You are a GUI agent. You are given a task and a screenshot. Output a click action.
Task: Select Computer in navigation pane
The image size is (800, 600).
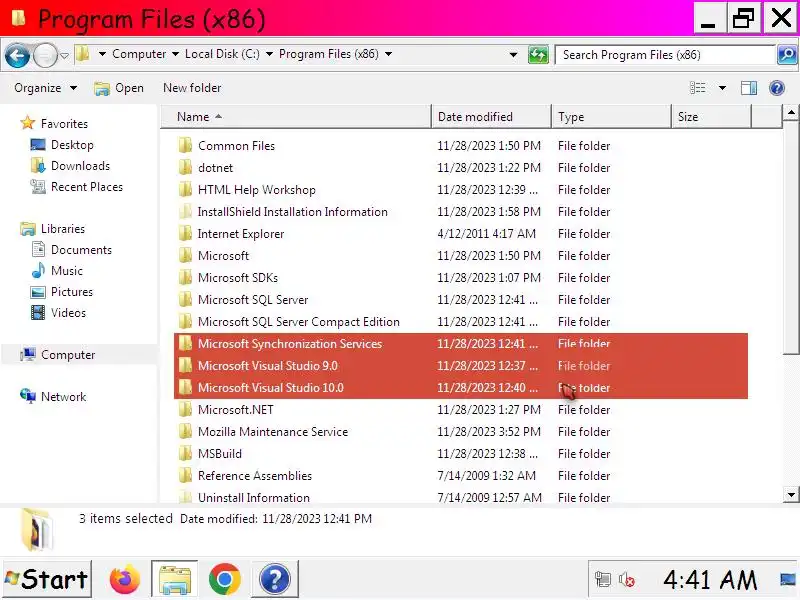pyautogui.click(x=67, y=355)
